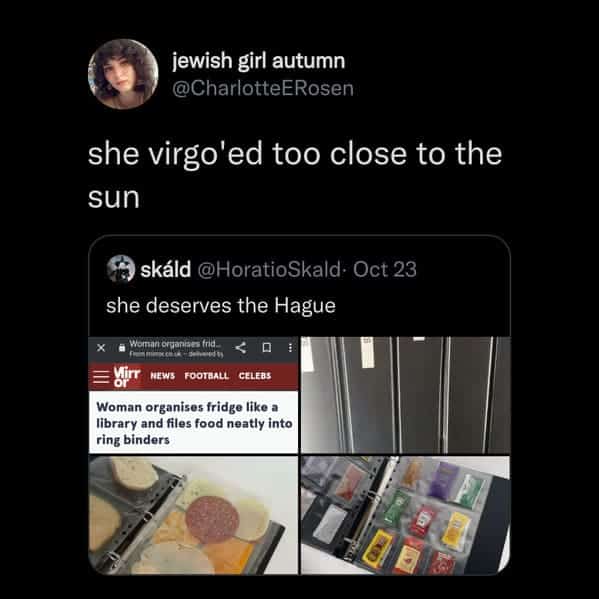
Task: Click the Mirror logo
Action: coord(127,377)
